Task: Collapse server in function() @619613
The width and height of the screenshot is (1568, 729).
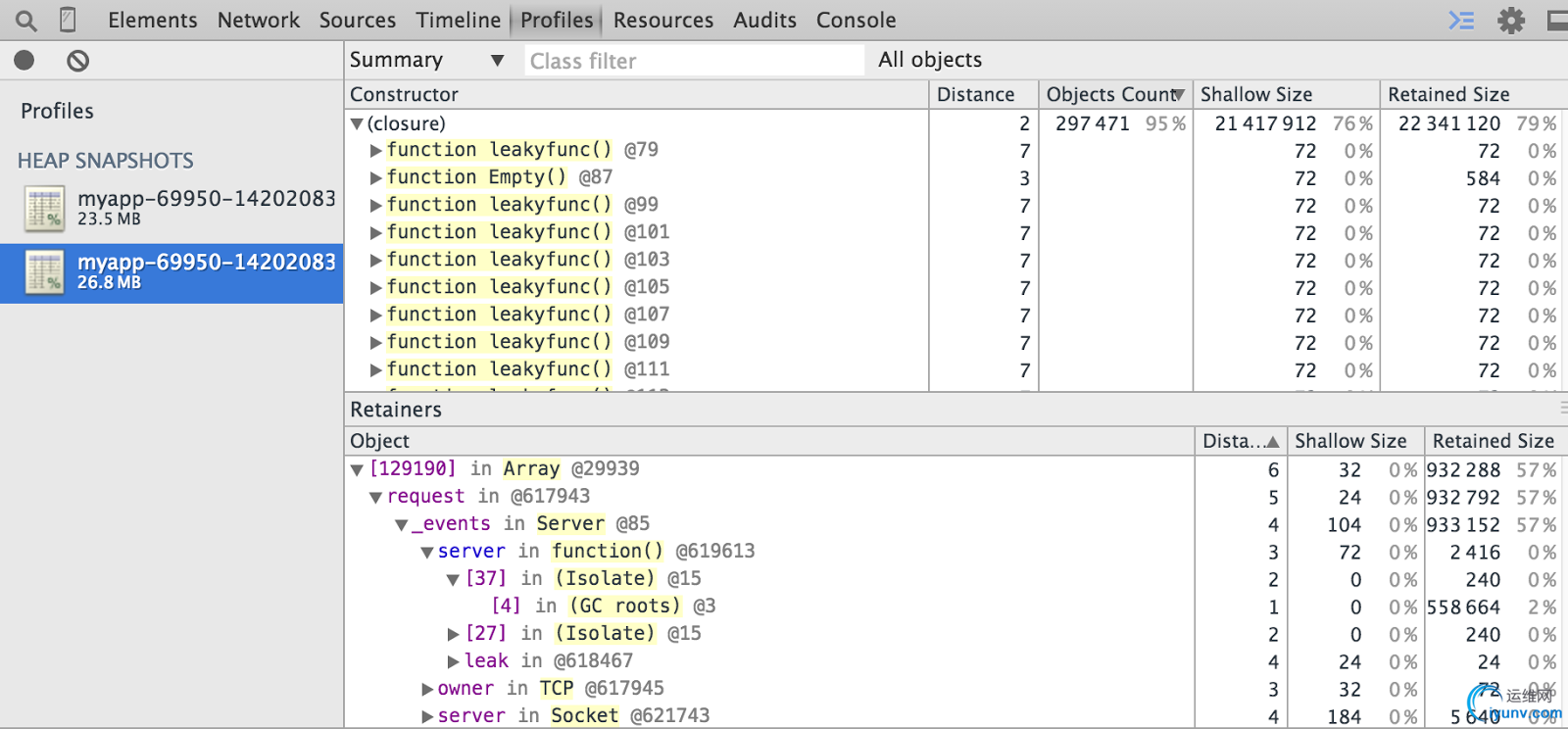Action: pos(427,553)
